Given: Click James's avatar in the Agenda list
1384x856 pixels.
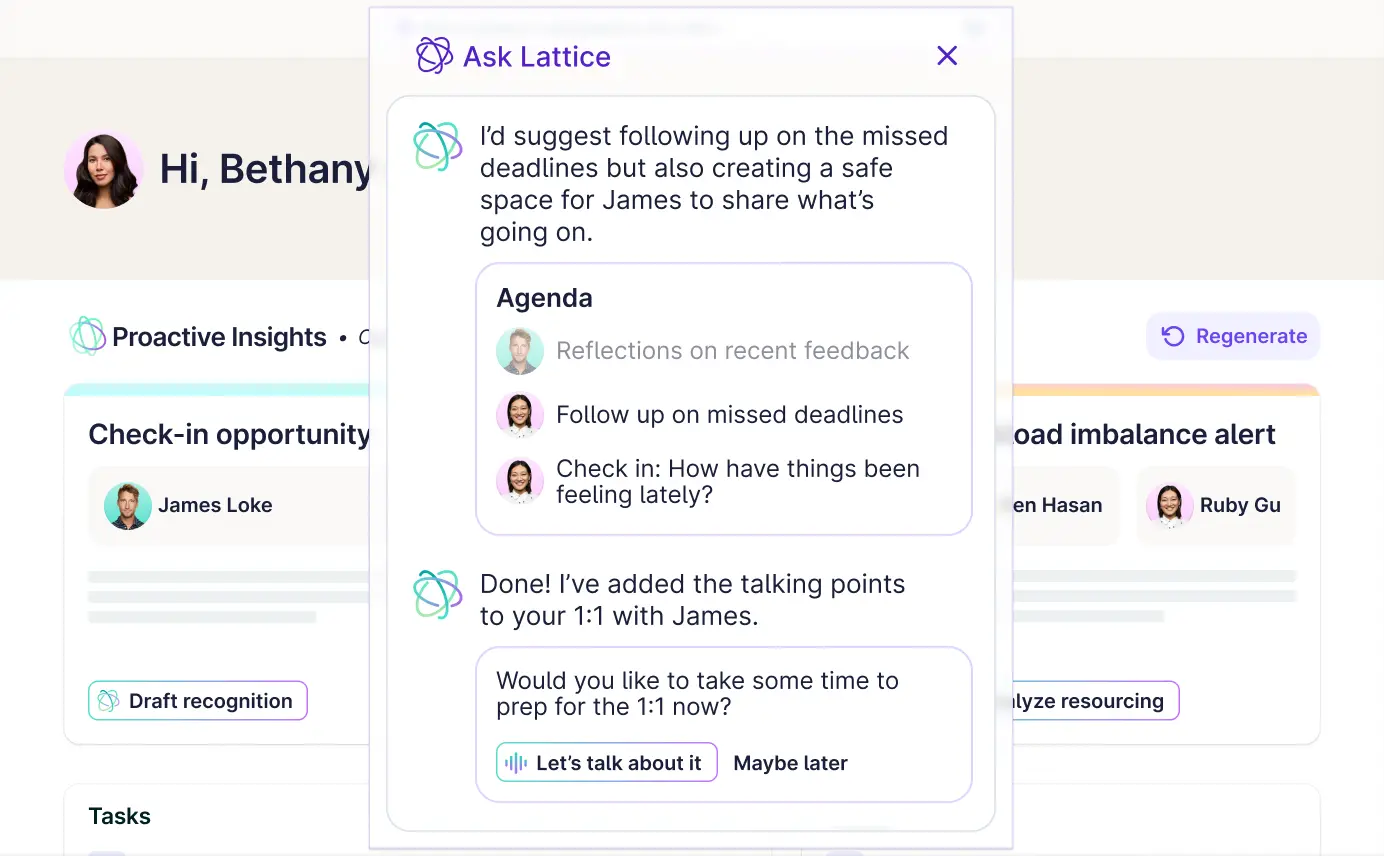Looking at the screenshot, I should (x=520, y=351).
